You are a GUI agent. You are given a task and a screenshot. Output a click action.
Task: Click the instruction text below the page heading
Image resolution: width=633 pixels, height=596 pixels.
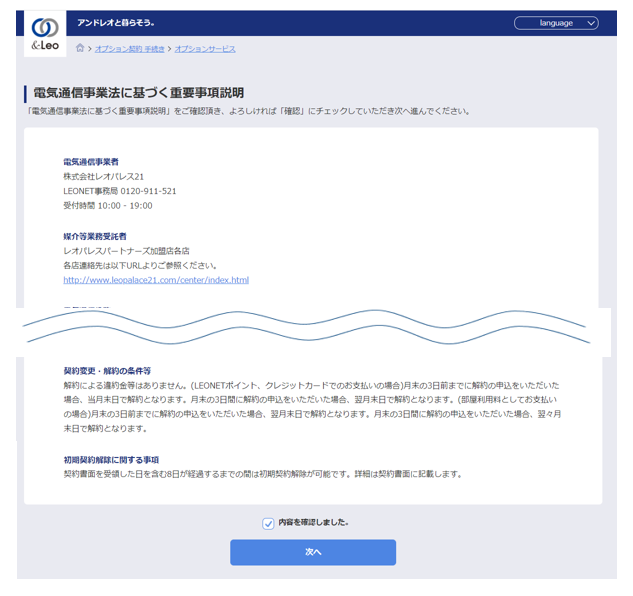click(248, 111)
